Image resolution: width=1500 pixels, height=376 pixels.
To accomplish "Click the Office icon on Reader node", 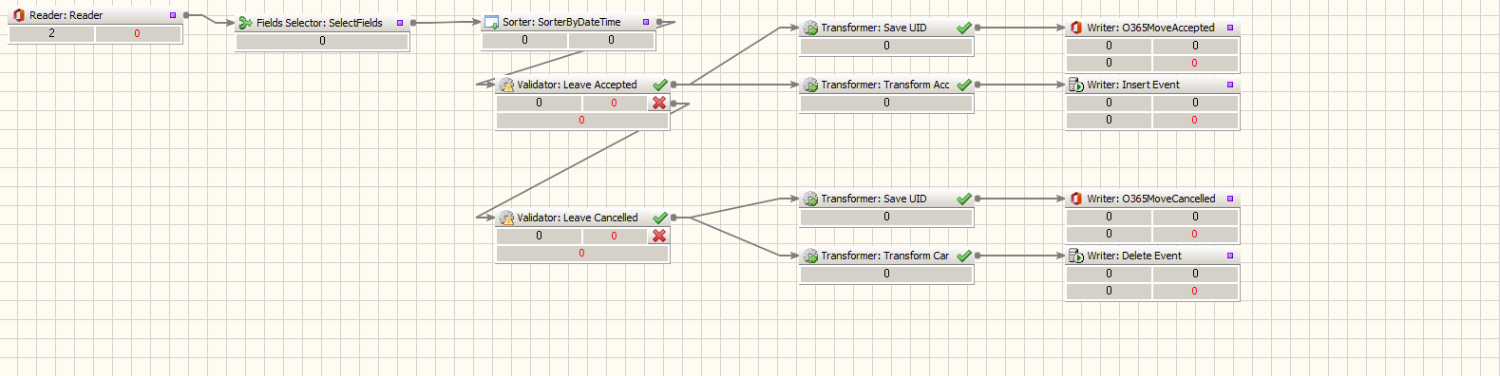I will coord(18,15).
